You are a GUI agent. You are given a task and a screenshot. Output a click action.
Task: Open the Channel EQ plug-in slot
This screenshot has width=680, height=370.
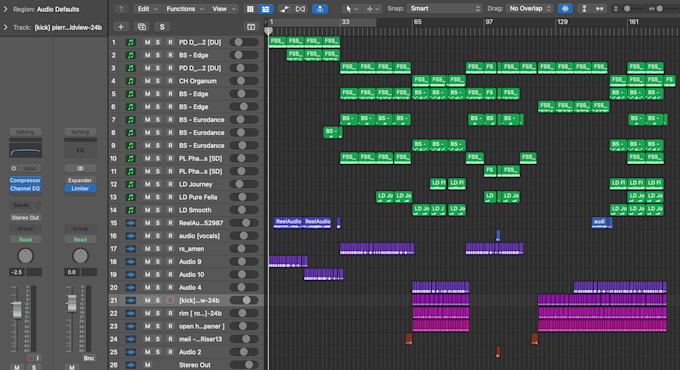pos(25,189)
